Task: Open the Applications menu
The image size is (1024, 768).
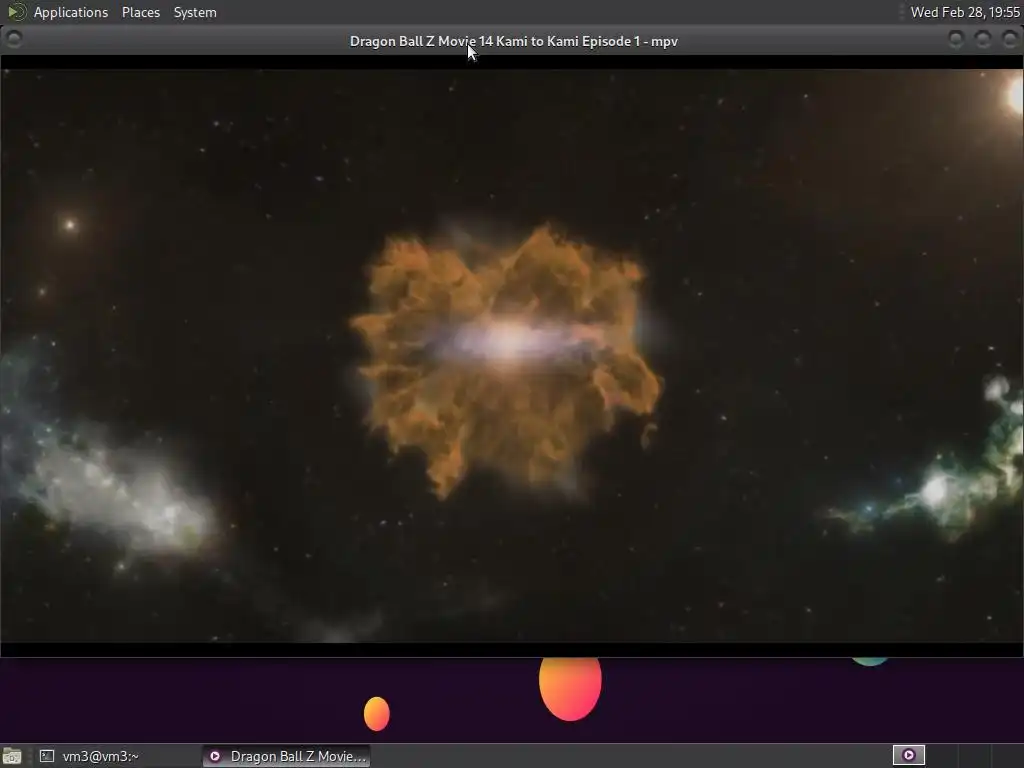Action: coord(71,12)
